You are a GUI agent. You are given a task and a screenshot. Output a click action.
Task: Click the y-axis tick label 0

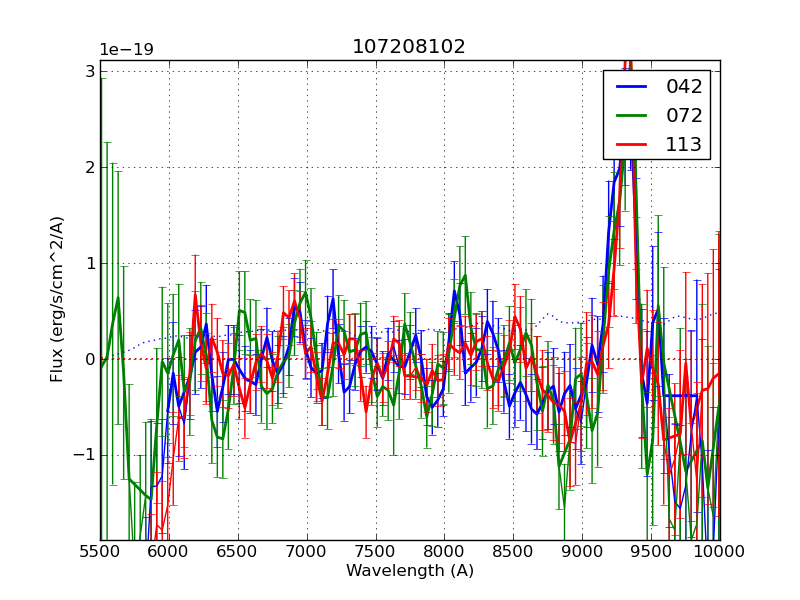click(90, 359)
